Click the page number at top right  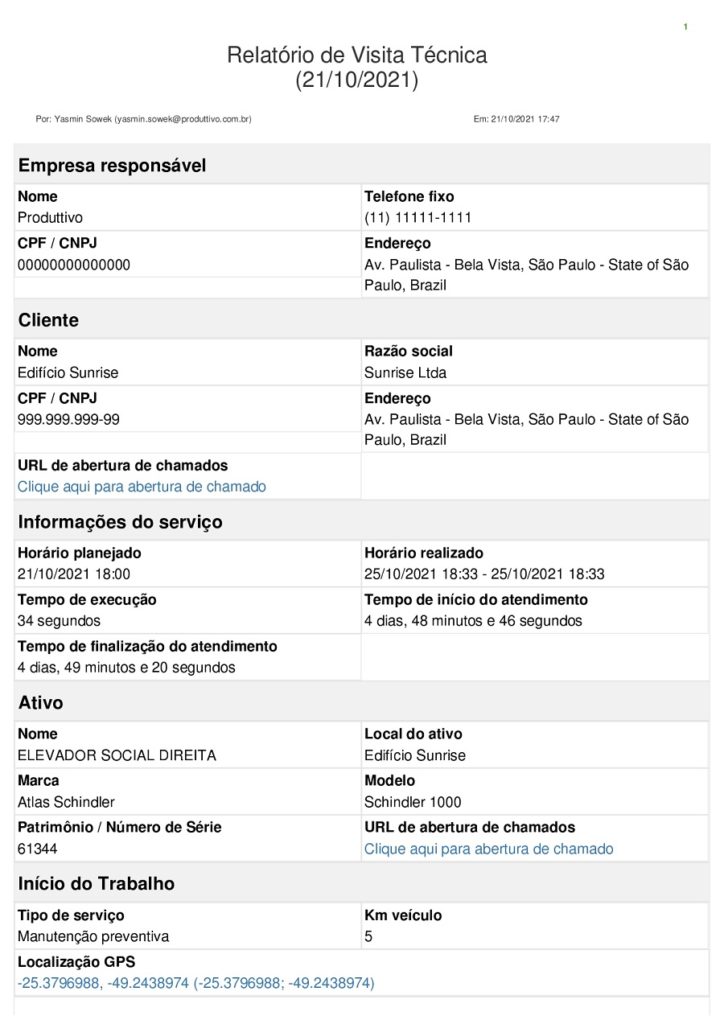685,26
